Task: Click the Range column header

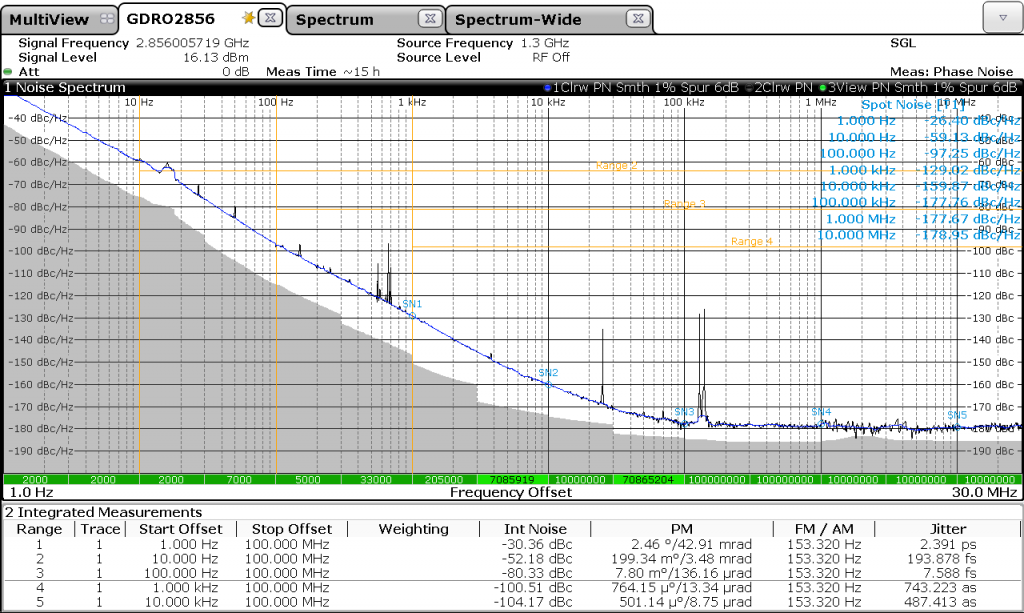Action: pyautogui.click(x=39, y=529)
